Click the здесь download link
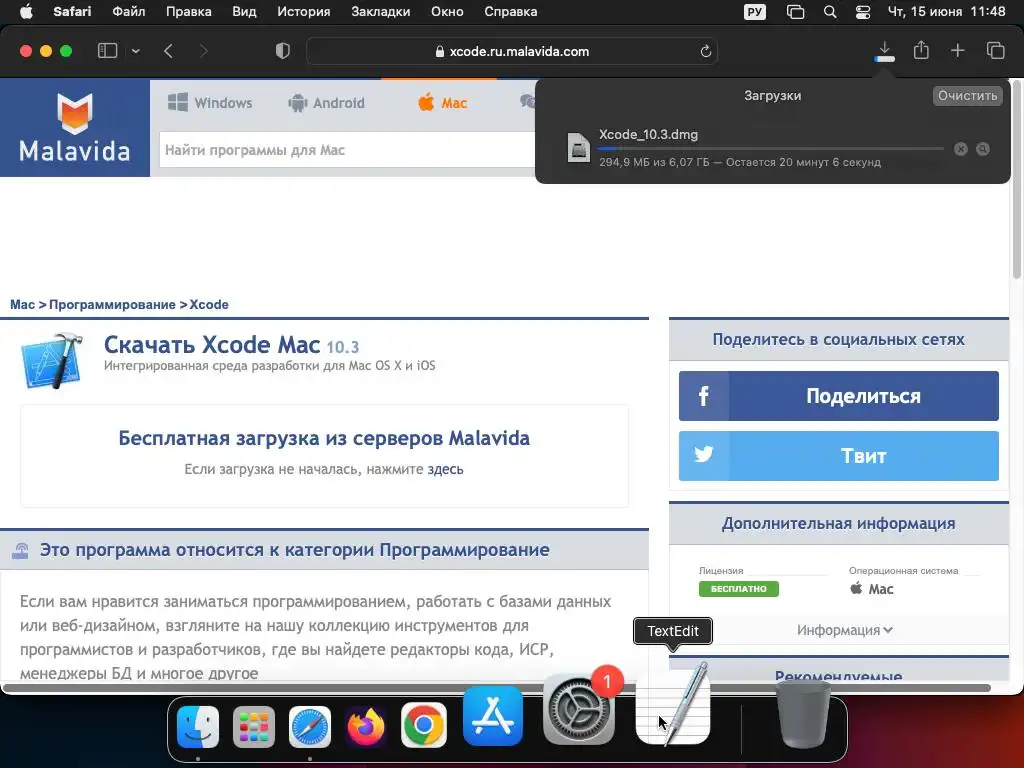 point(445,469)
